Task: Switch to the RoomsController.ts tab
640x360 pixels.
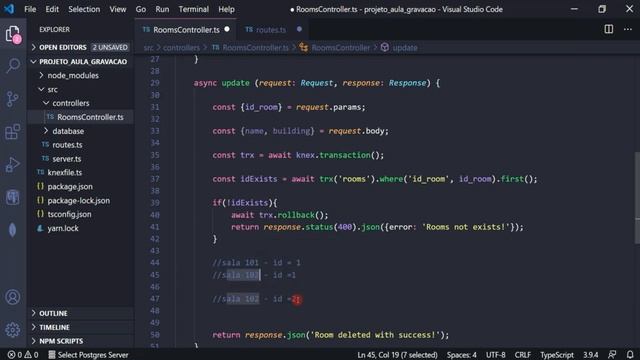Action: click(x=186, y=29)
